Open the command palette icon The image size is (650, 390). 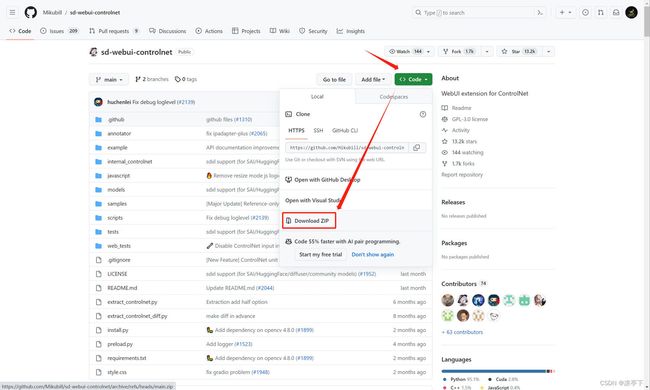point(540,12)
